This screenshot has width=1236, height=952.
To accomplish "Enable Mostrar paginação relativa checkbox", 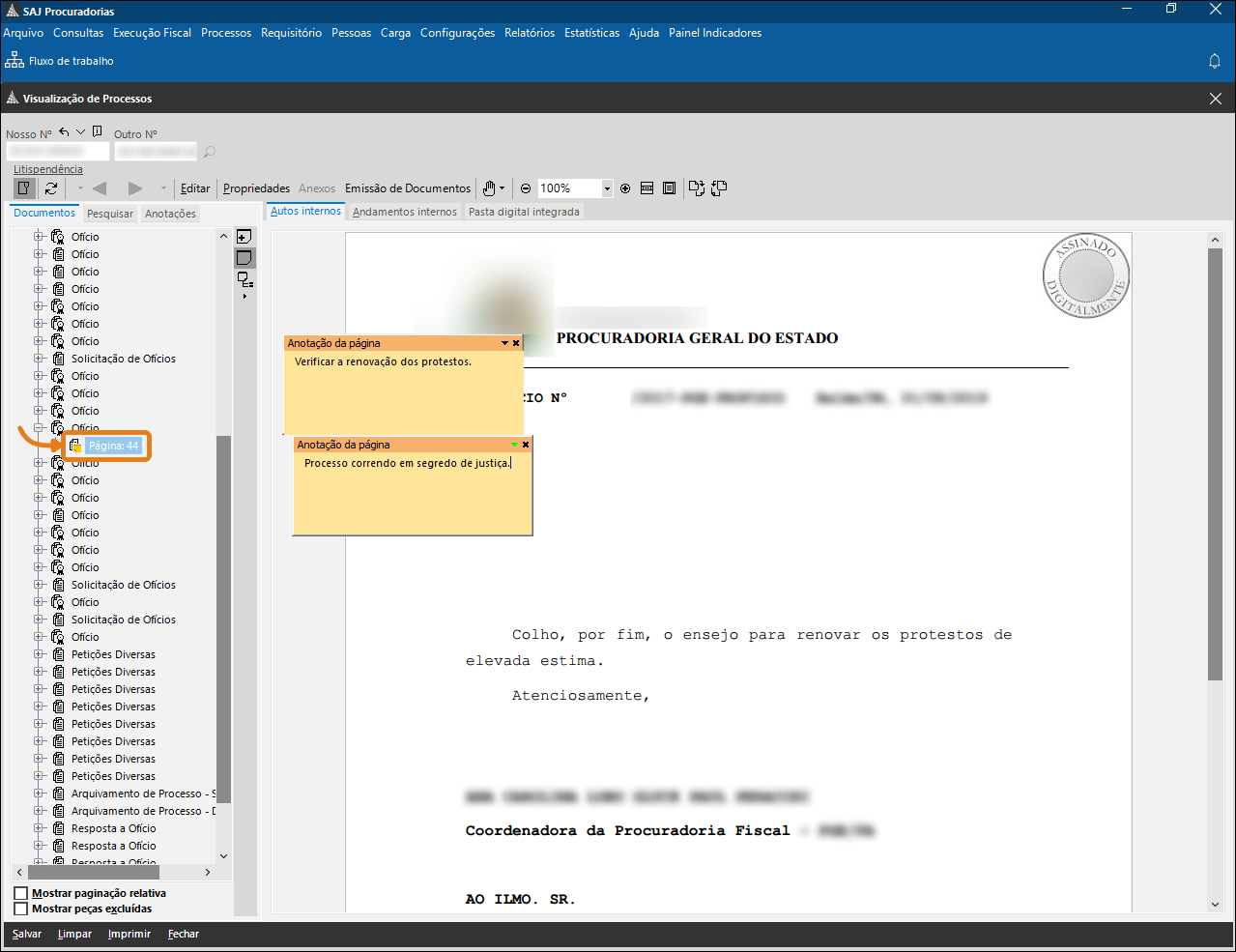I will click(21, 893).
